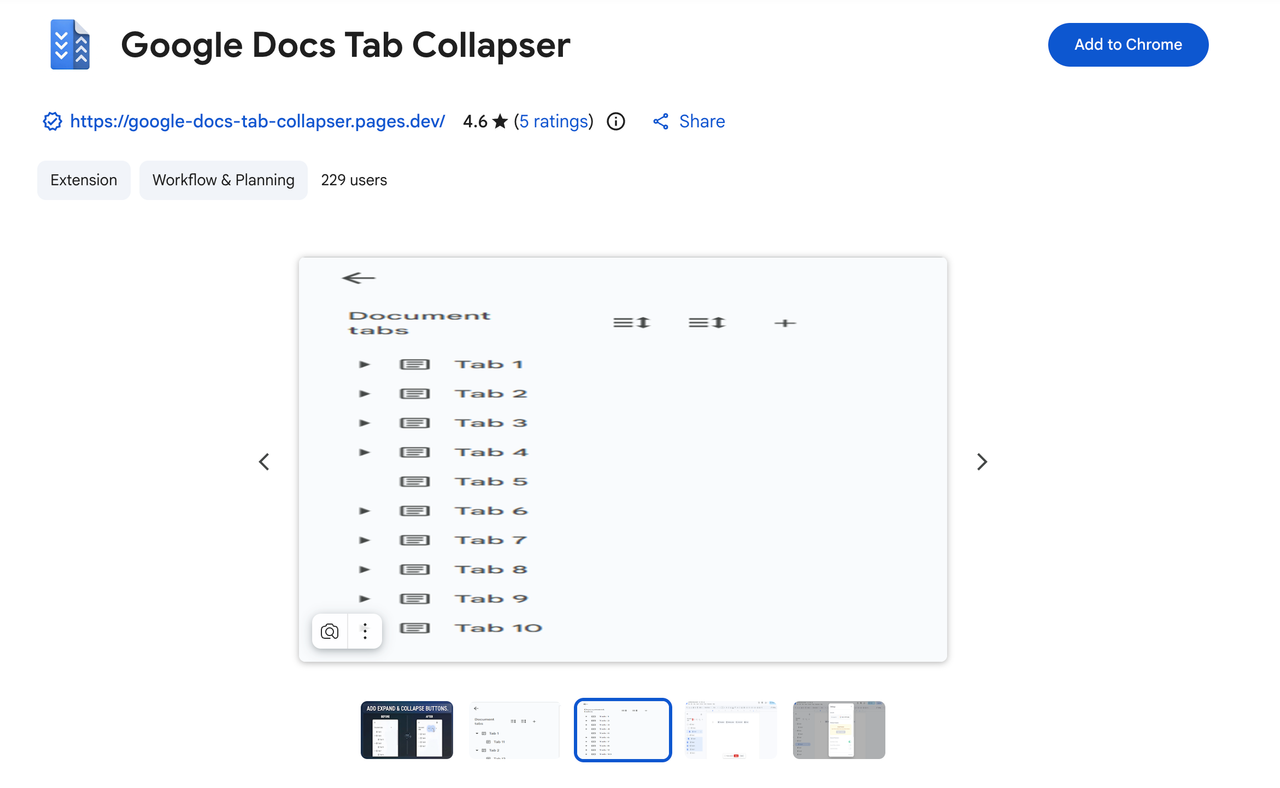Viewport: 1280px width, 788px height.
Task: Open the dark Add Expand & Collapse thumbnail
Action: [407, 730]
